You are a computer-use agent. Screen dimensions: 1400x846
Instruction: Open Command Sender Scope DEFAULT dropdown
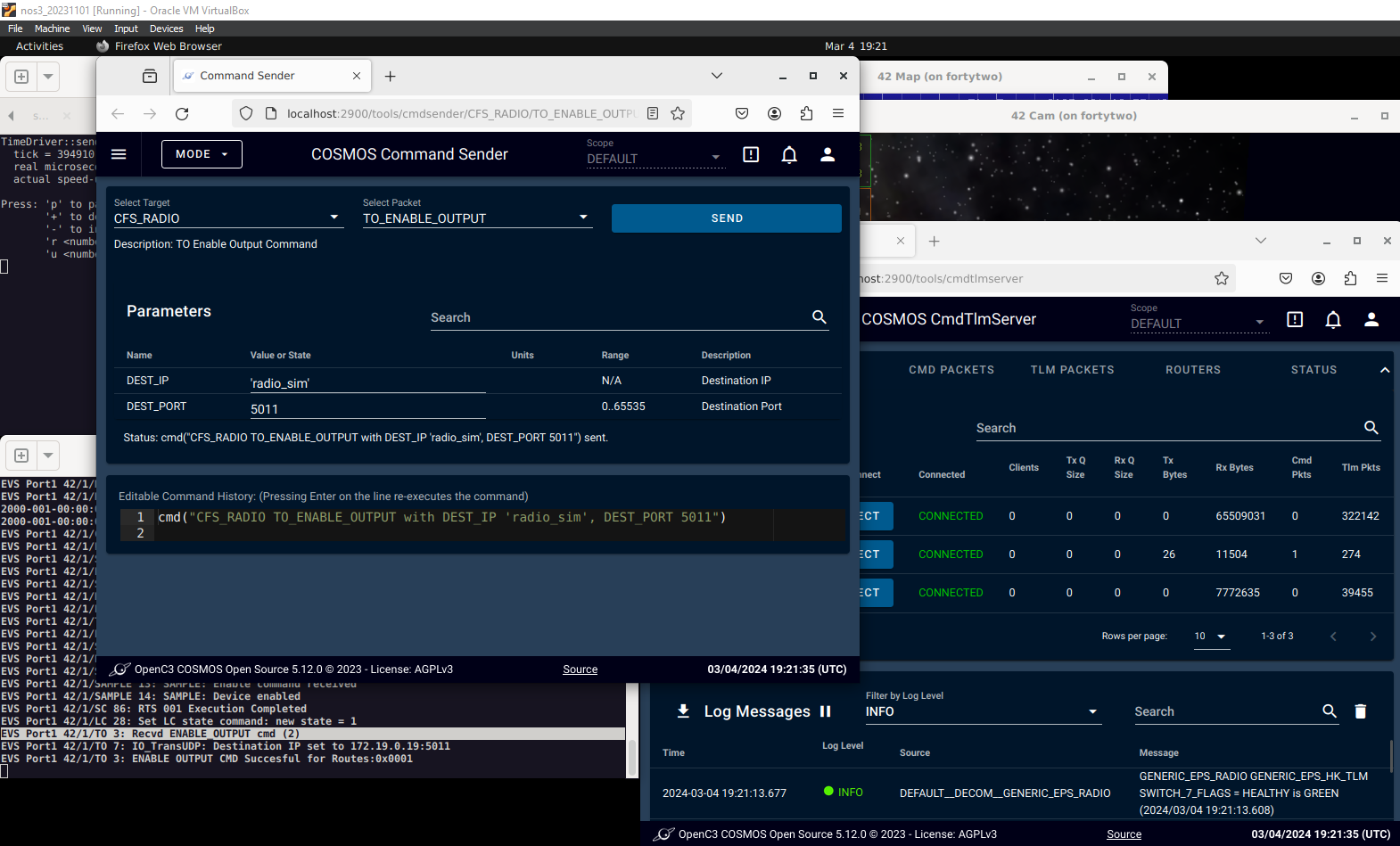[x=655, y=159]
